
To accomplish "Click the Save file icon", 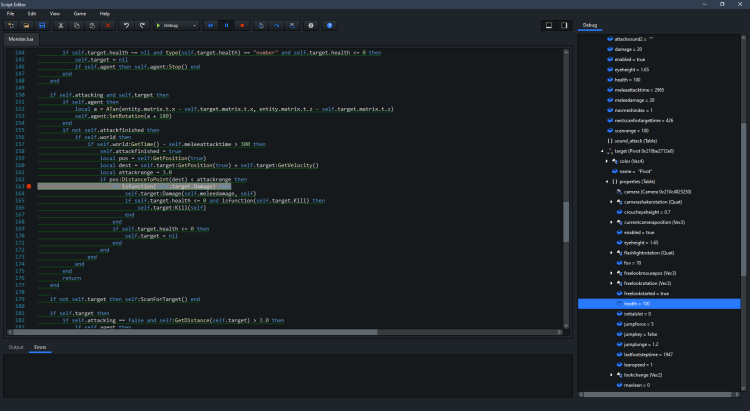I will [41, 24].
